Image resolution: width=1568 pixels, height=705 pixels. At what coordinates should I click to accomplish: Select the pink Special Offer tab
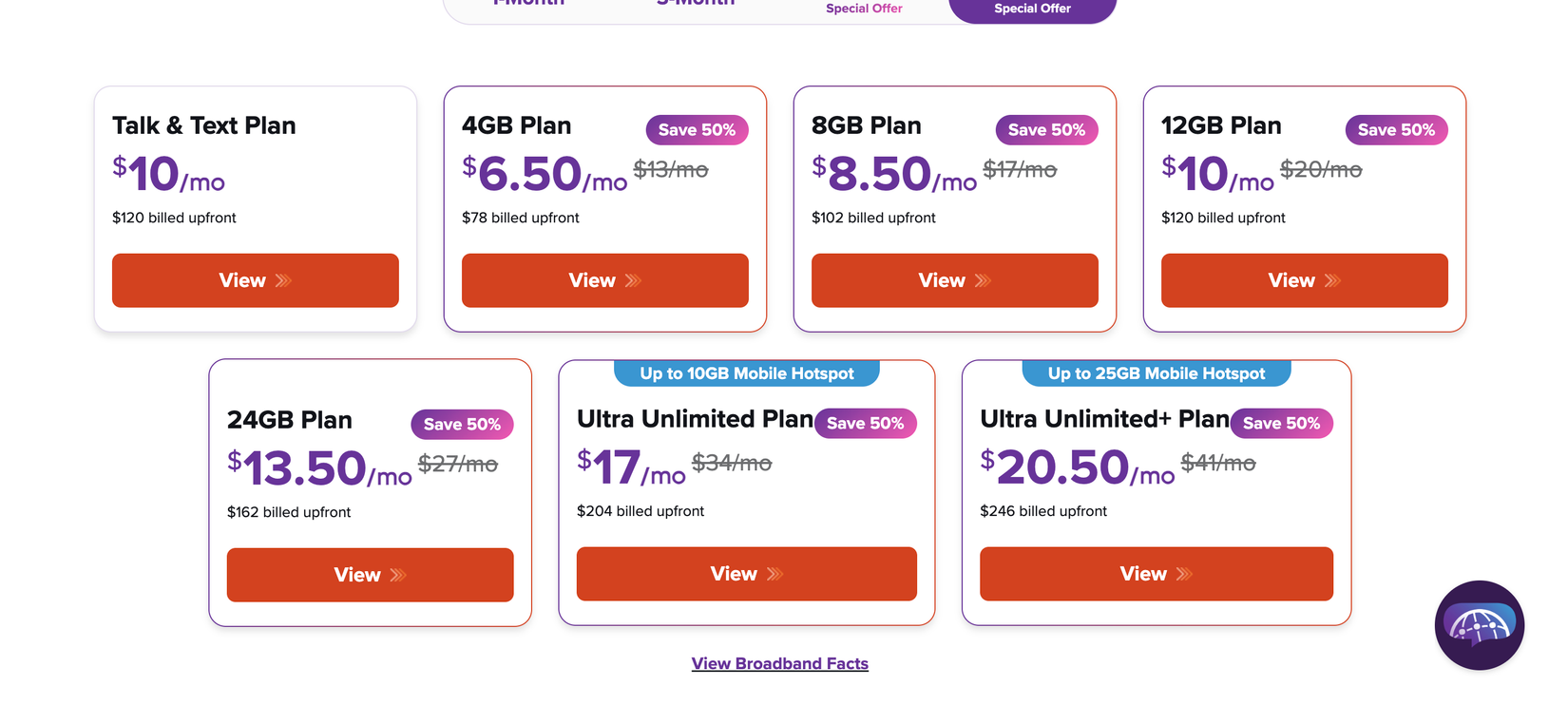click(x=863, y=8)
